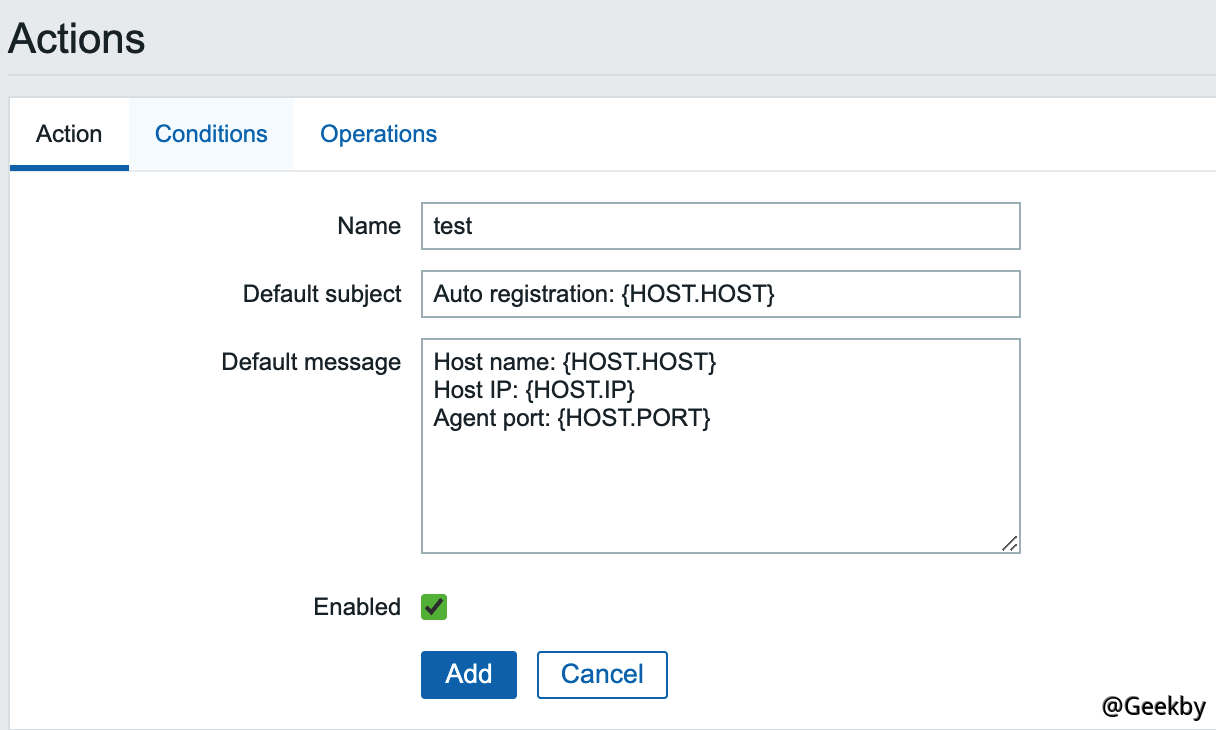The height and width of the screenshot is (730, 1216).
Task: Focus the Name field containing test
Action: click(x=720, y=226)
